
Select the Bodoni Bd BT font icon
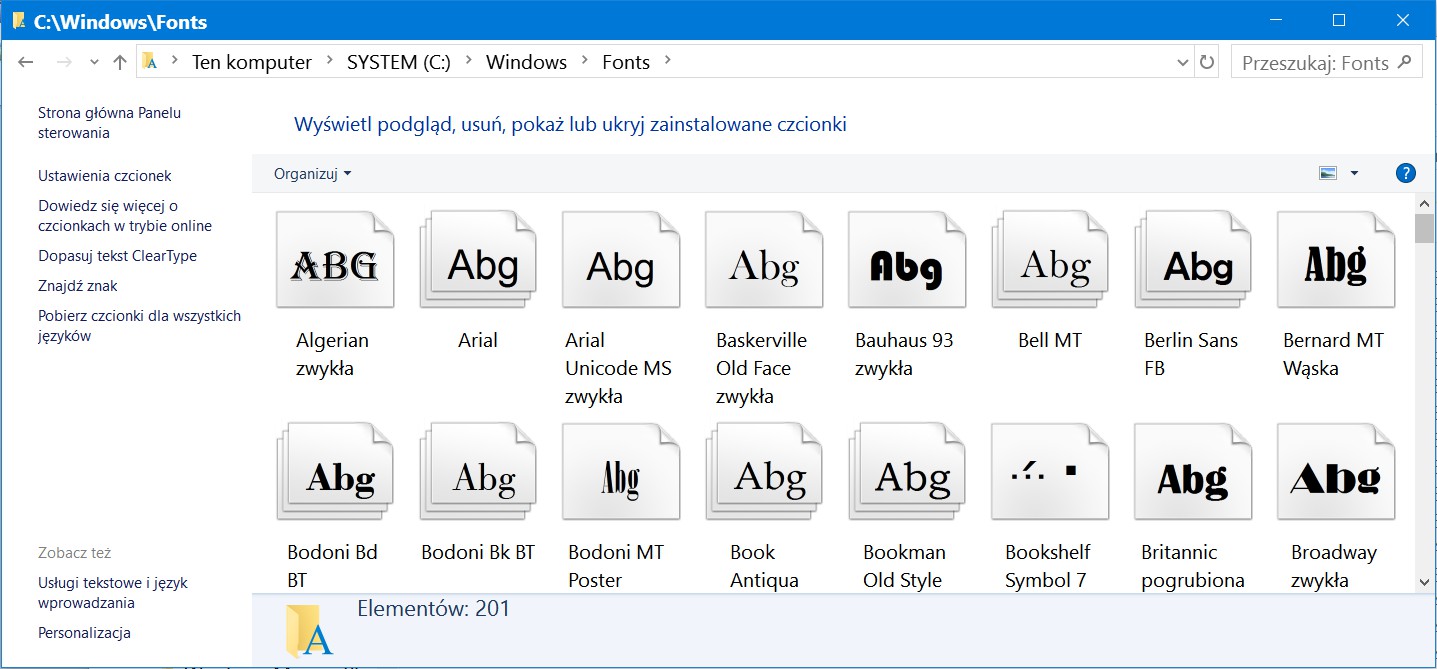(x=334, y=471)
